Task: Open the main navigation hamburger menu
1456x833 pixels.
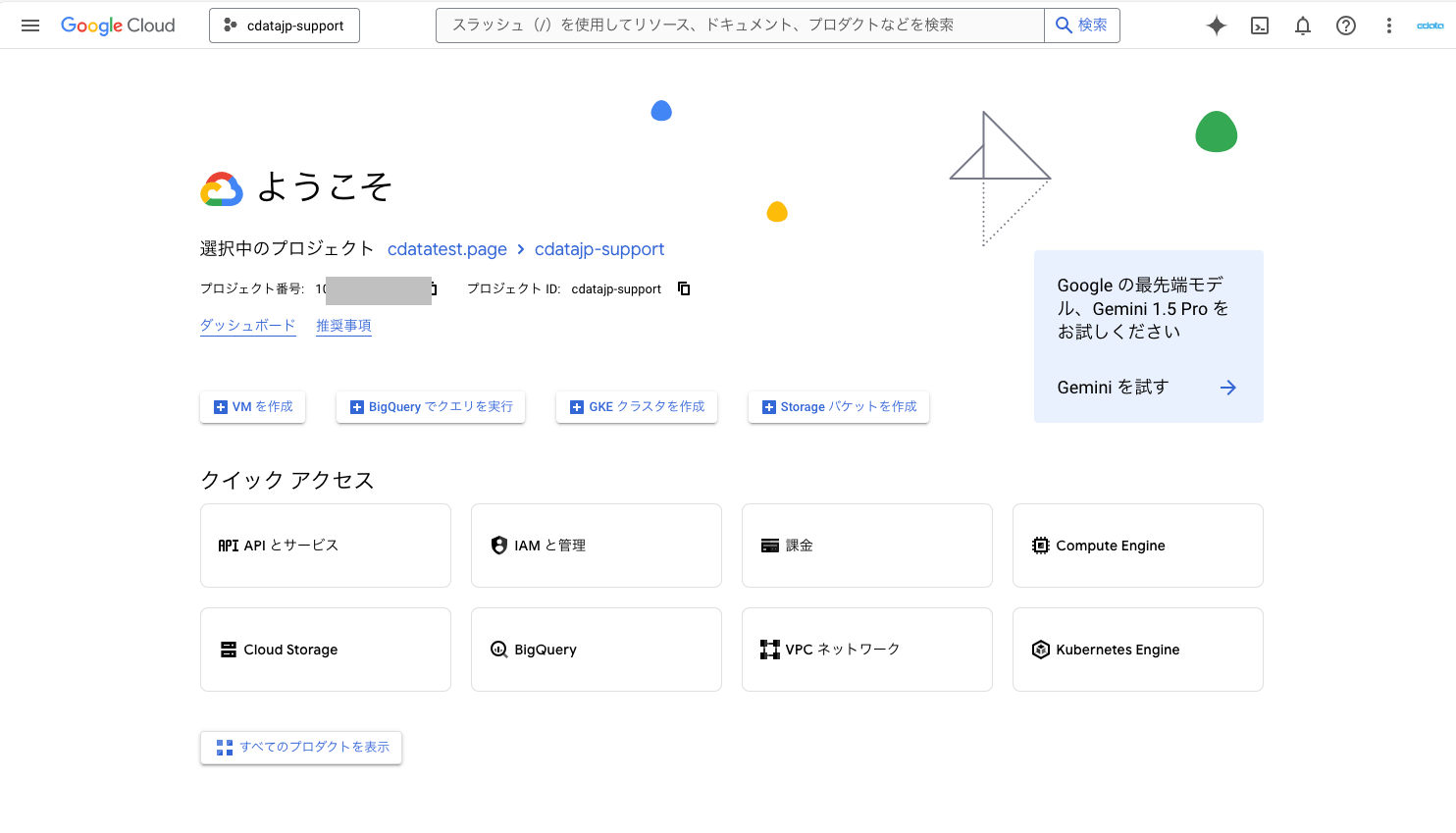Action: click(30, 26)
